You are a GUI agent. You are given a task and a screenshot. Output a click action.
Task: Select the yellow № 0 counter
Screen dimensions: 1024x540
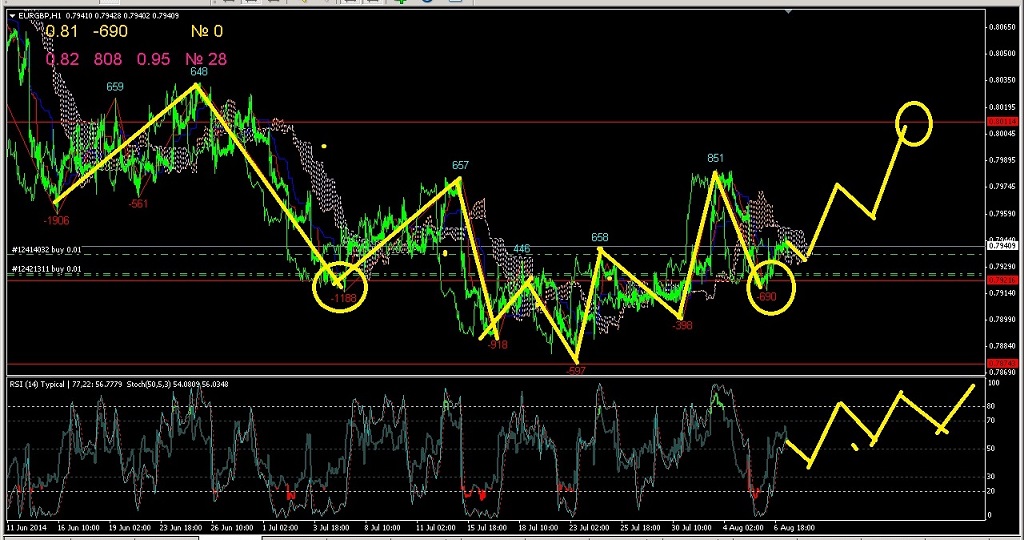point(206,31)
